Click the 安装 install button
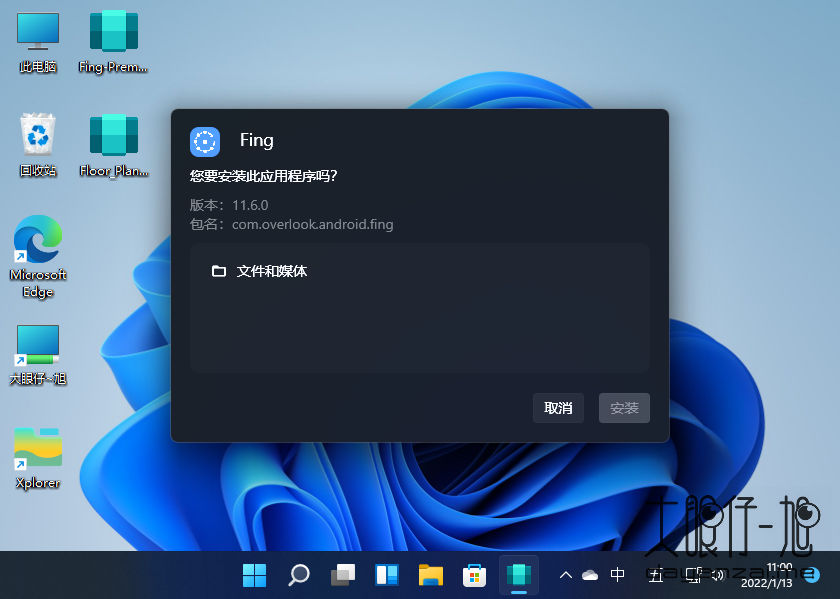 tap(624, 408)
